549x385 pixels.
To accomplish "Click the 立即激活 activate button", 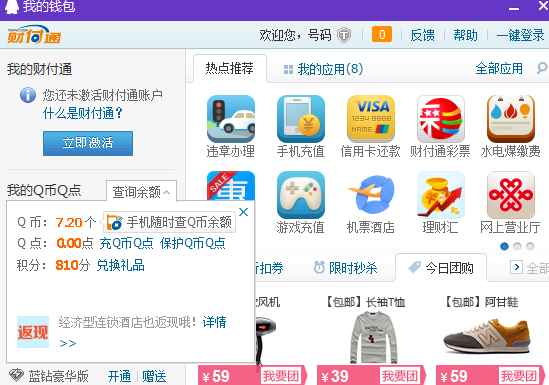I will (x=88, y=143).
